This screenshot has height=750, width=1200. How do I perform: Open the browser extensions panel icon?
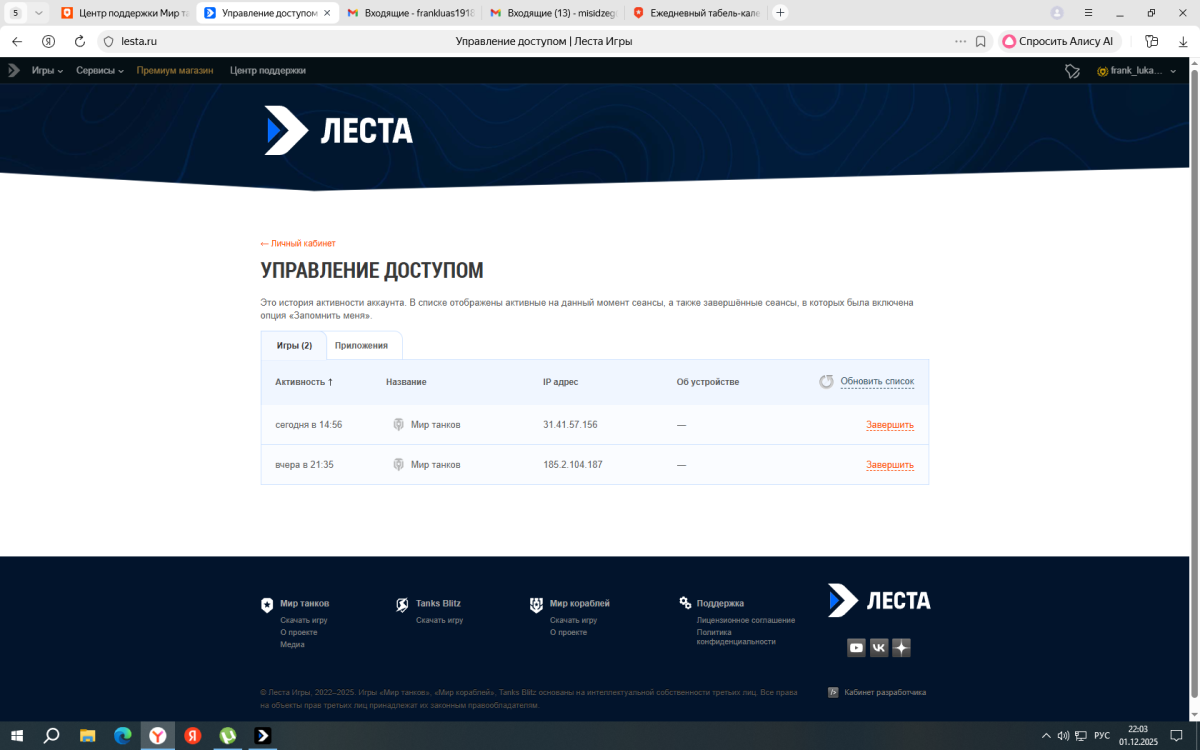point(1151,42)
